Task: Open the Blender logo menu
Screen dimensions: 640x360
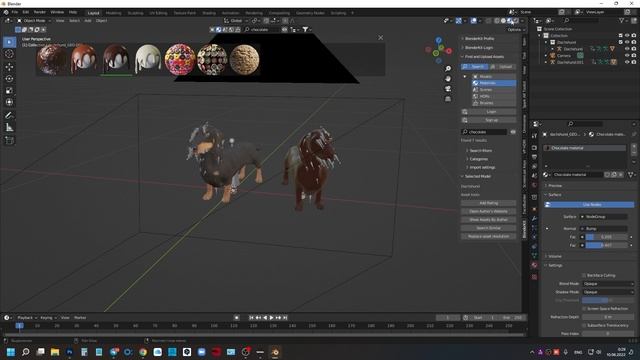Action: (x=6, y=13)
